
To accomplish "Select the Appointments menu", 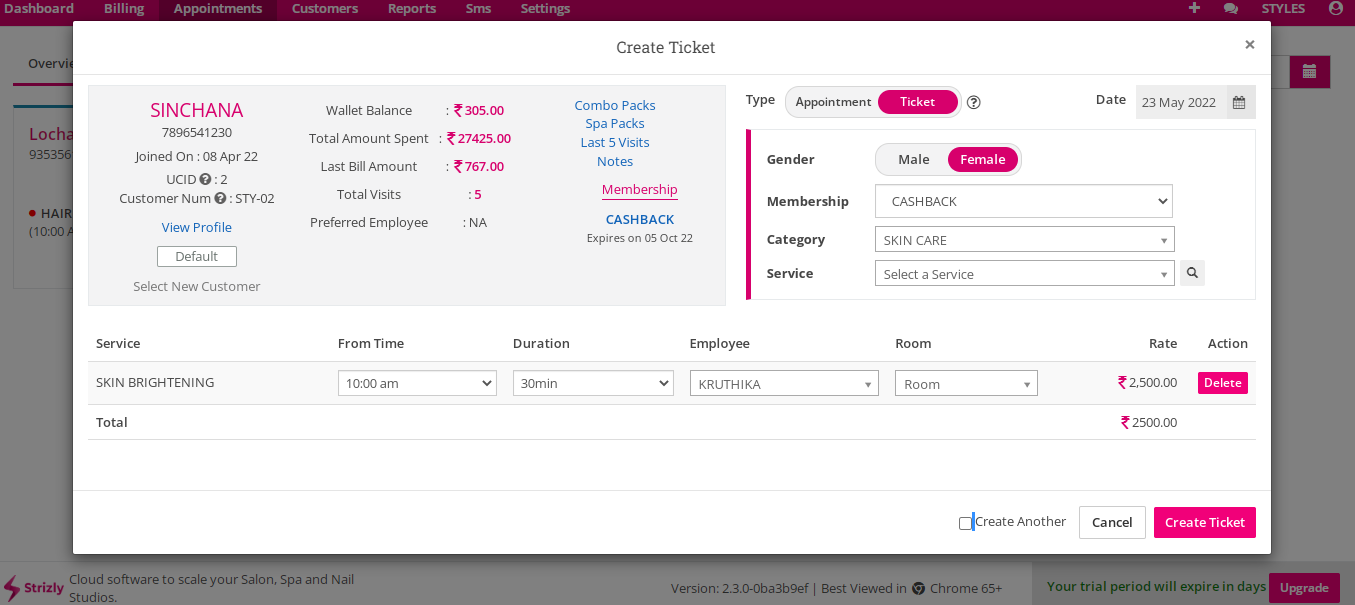I will point(218,8).
